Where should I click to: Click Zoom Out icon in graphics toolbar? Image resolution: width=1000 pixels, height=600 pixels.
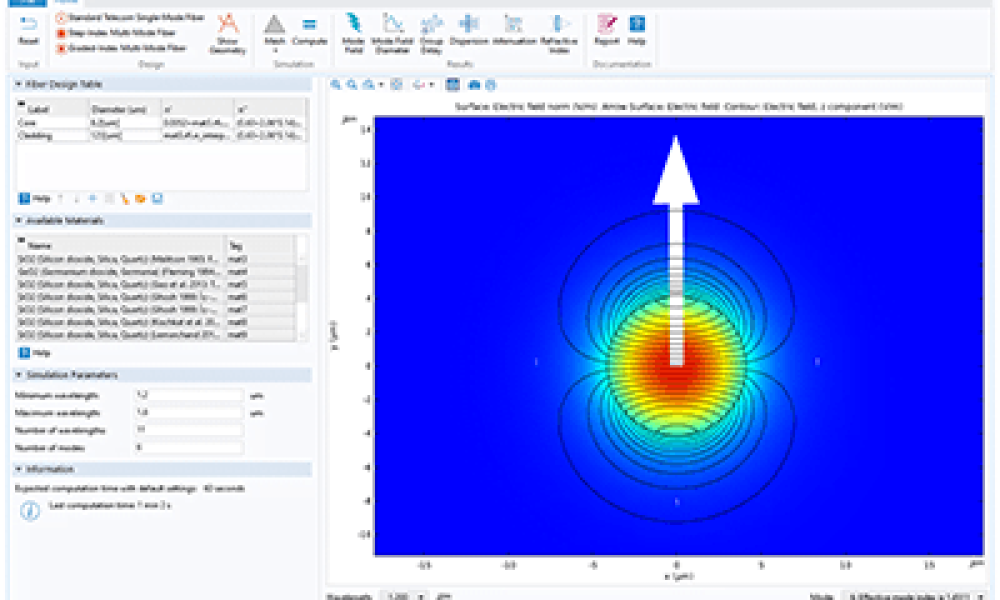(x=351, y=84)
